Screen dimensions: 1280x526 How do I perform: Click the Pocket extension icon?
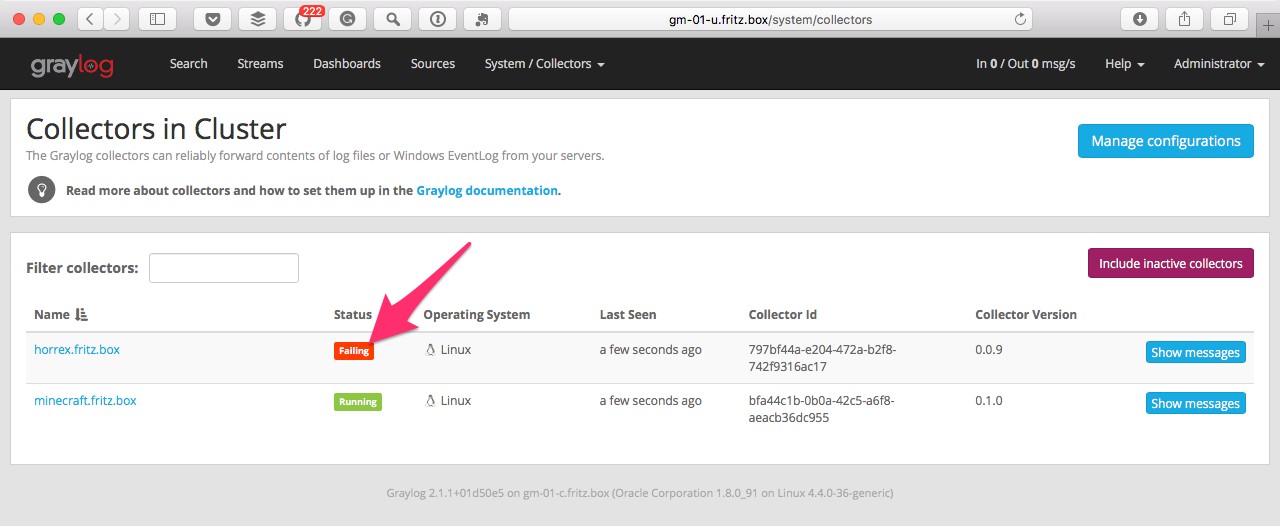click(x=212, y=19)
